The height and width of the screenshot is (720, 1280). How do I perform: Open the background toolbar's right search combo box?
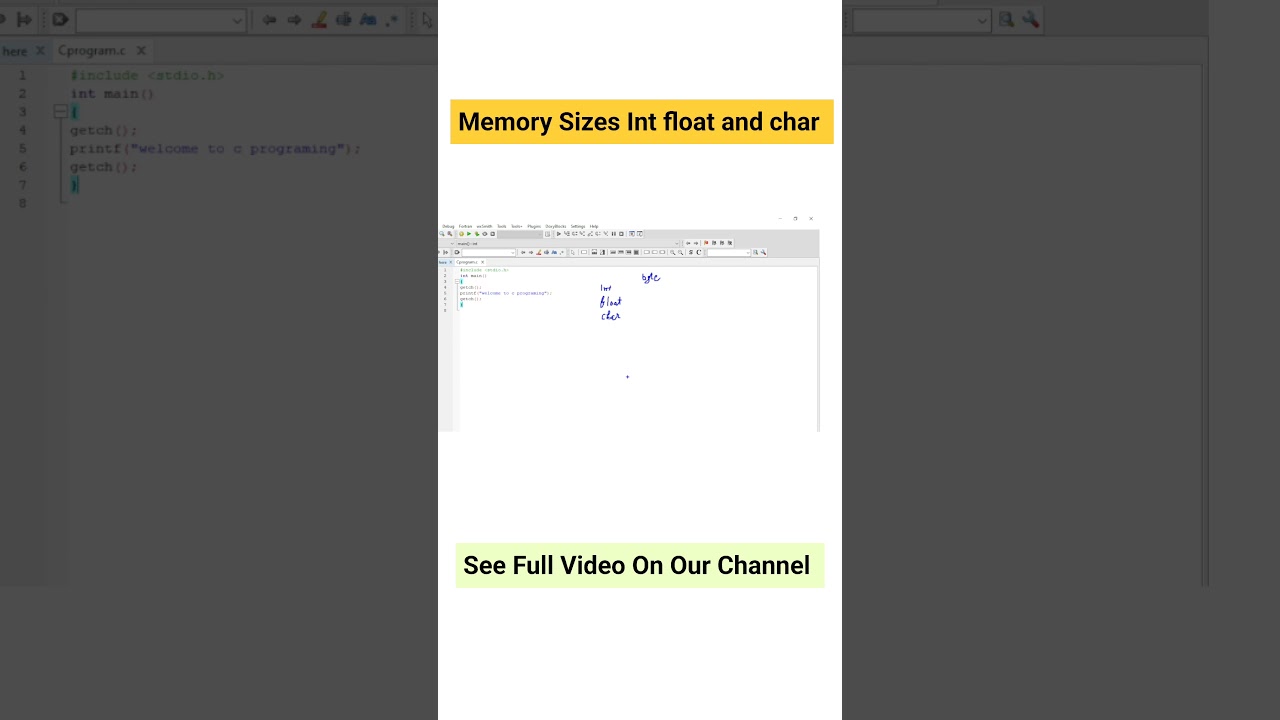[x=921, y=20]
